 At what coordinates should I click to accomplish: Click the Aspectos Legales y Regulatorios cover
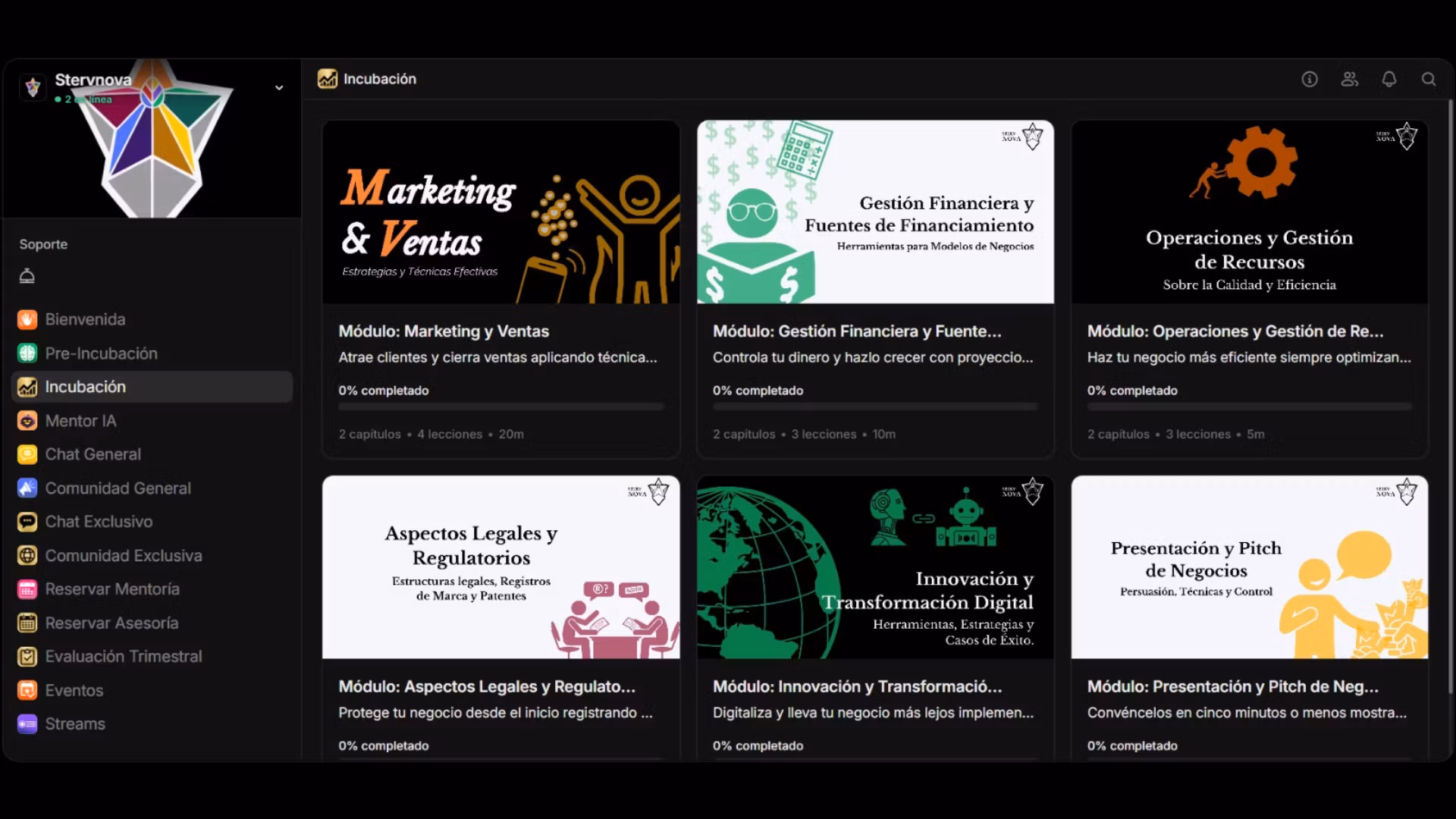(500, 567)
